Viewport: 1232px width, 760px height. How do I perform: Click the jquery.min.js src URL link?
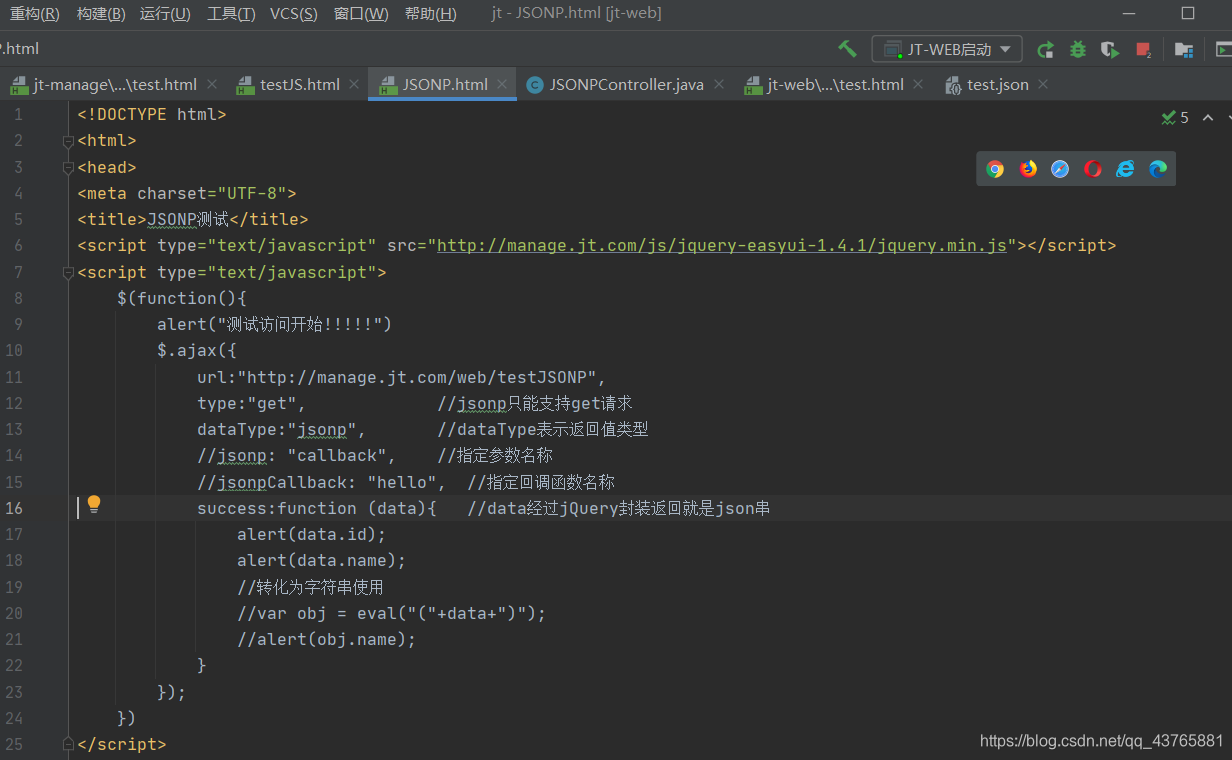point(722,246)
